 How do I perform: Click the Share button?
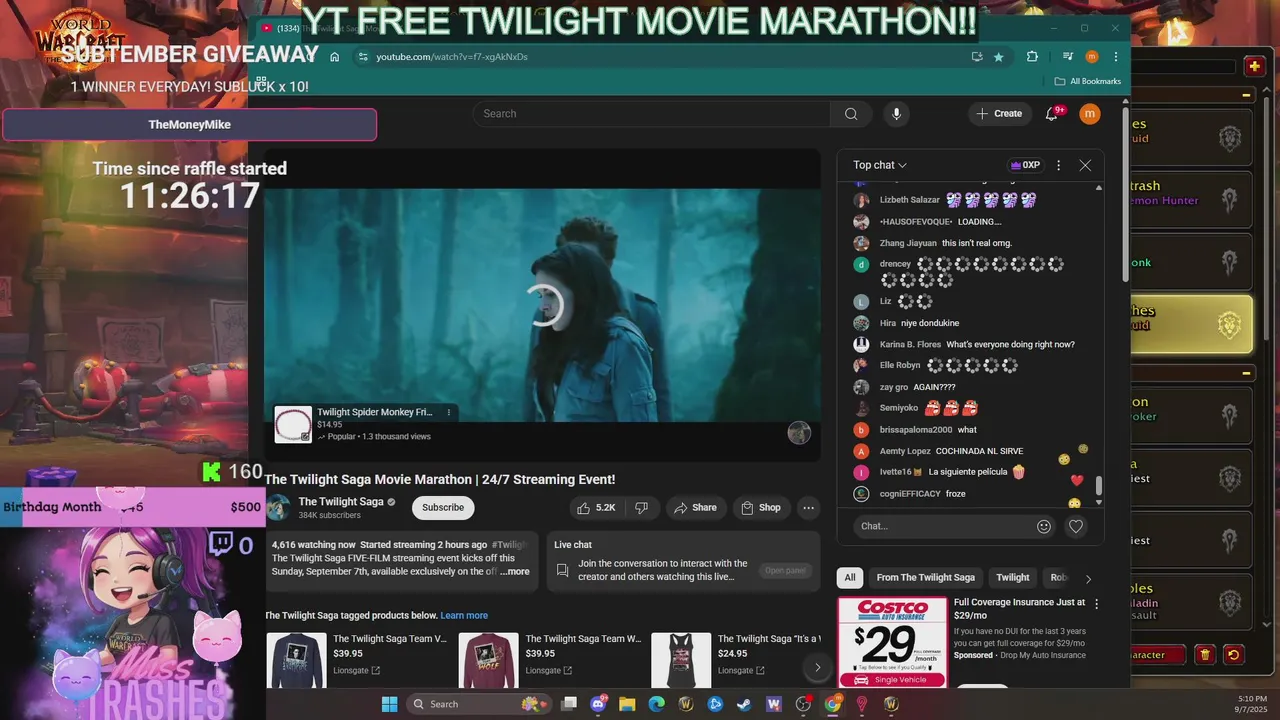coord(695,508)
